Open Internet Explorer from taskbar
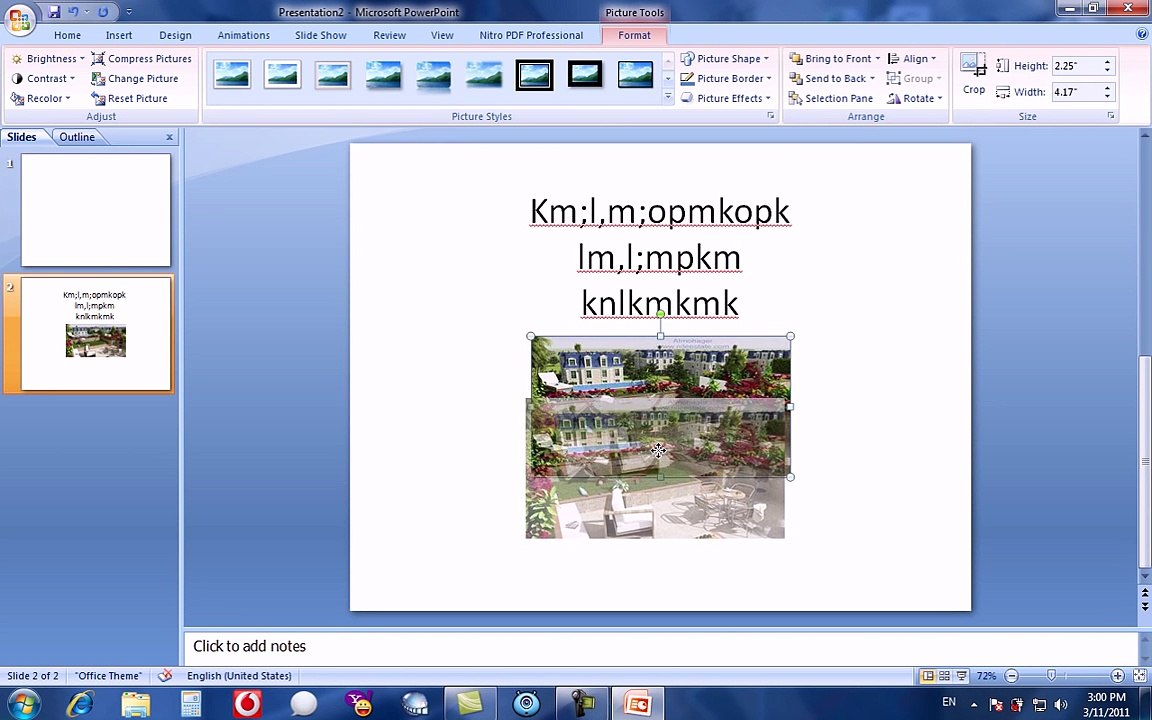 (x=80, y=704)
